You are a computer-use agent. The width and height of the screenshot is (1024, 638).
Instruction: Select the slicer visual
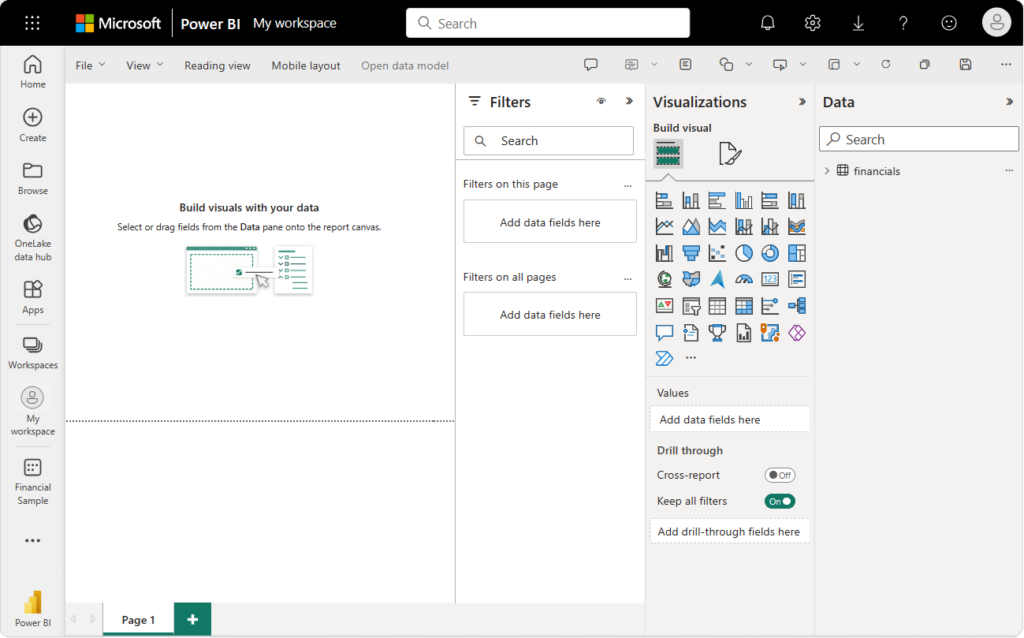click(690, 306)
